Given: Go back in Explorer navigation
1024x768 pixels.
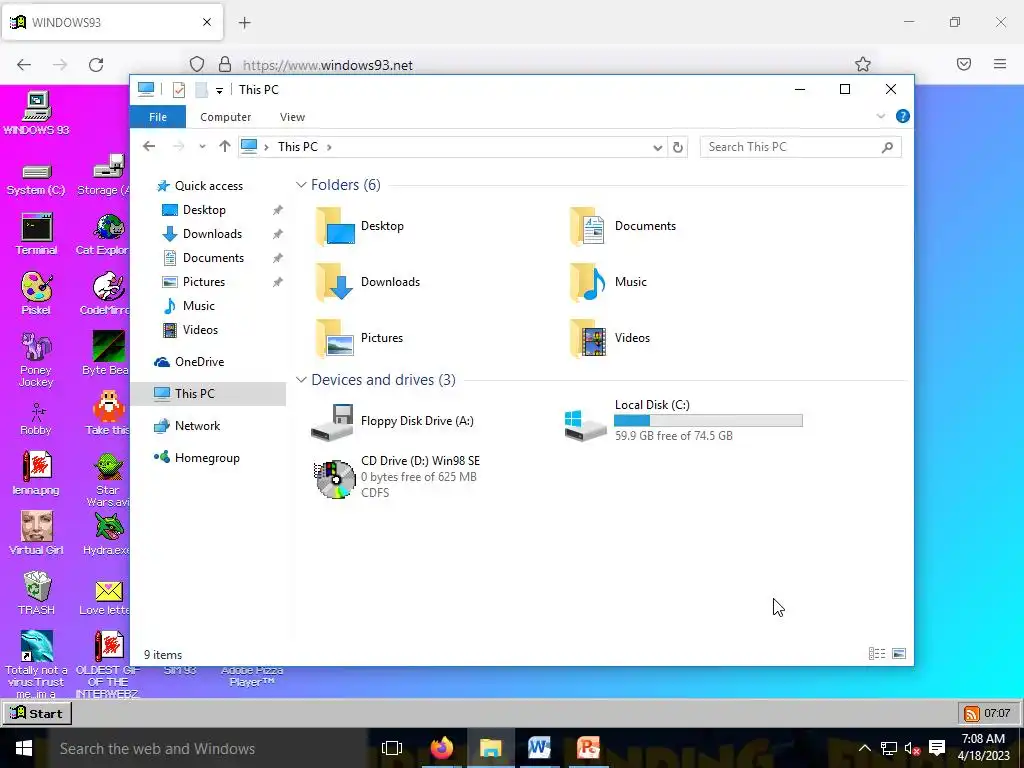Looking at the screenshot, I should (149, 146).
